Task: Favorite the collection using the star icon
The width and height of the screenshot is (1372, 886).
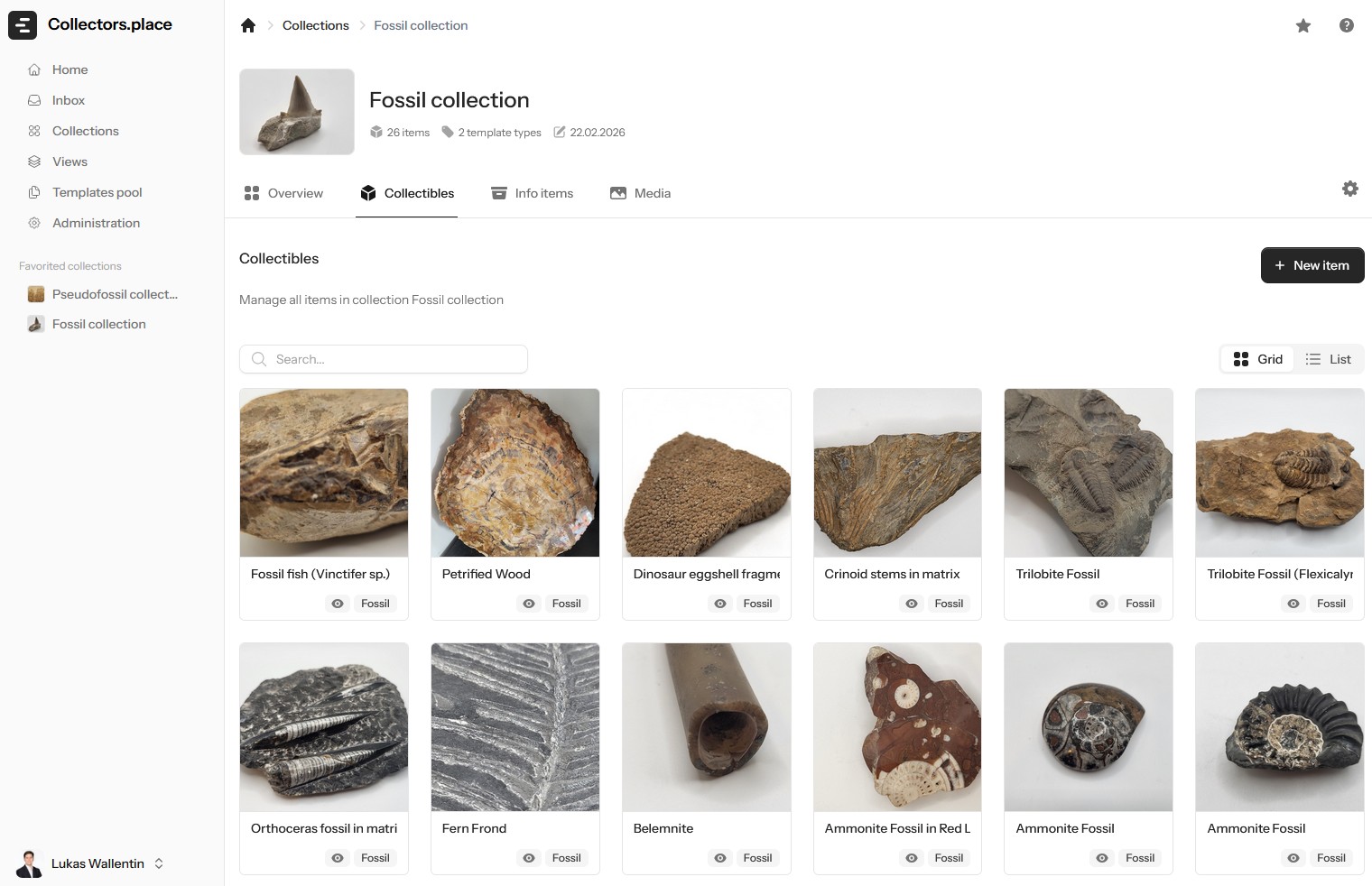Action: coord(1303,26)
